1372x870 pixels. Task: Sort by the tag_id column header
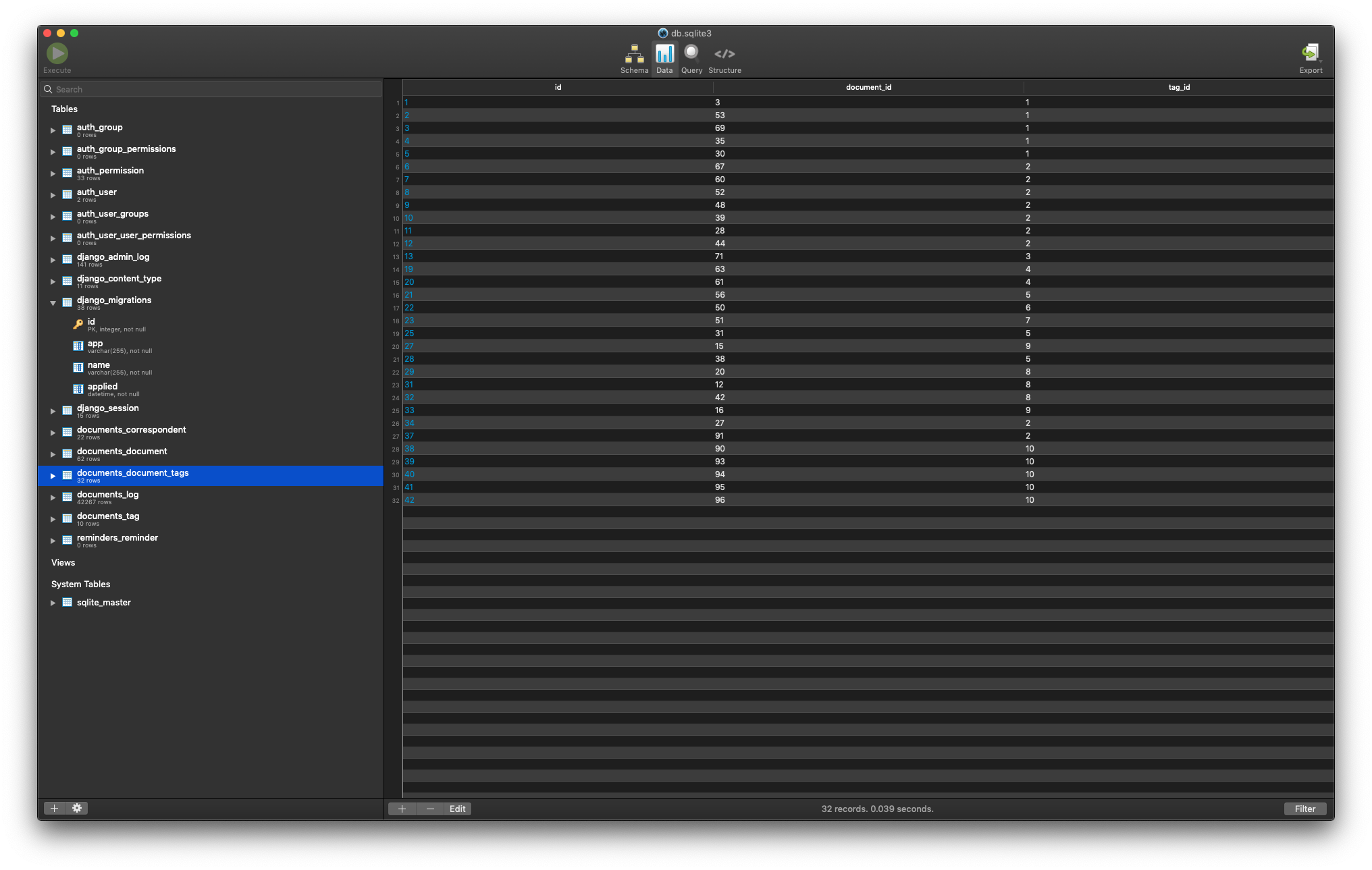[1179, 87]
